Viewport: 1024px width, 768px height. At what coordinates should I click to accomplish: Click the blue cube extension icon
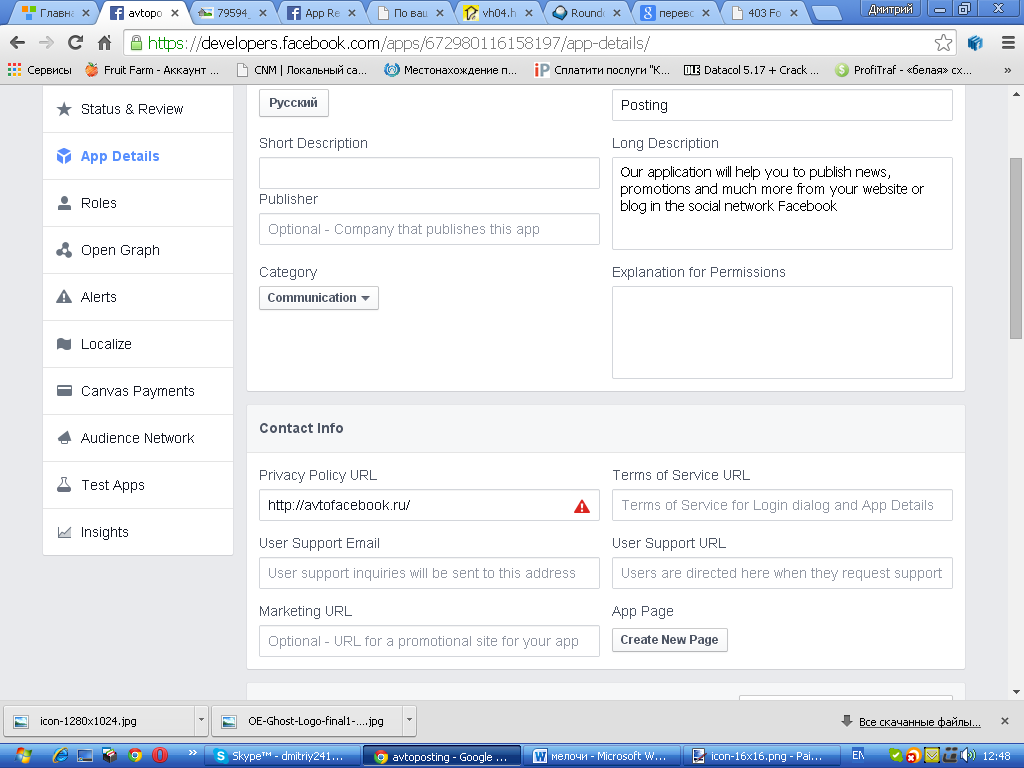975,43
